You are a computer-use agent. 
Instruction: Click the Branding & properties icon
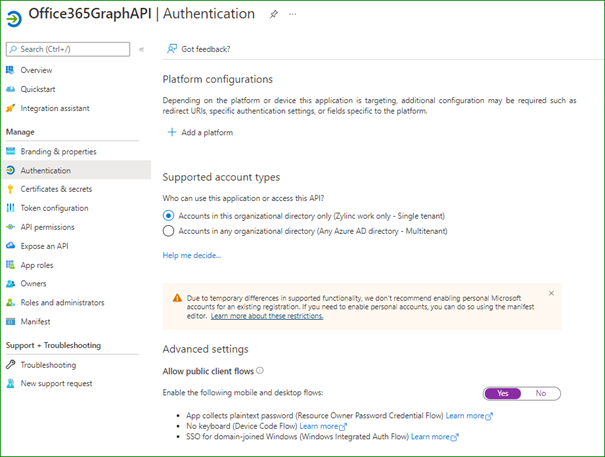[10, 151]
